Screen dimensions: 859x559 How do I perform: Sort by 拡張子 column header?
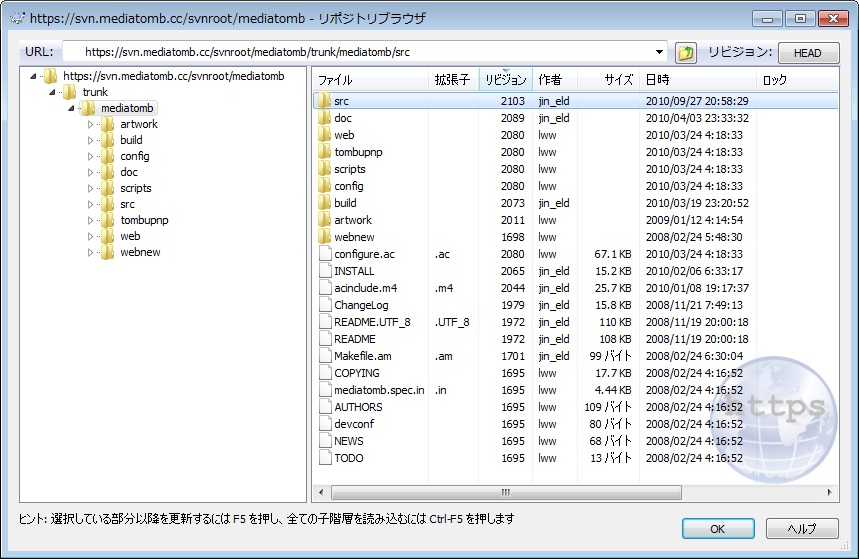point(453,80)
